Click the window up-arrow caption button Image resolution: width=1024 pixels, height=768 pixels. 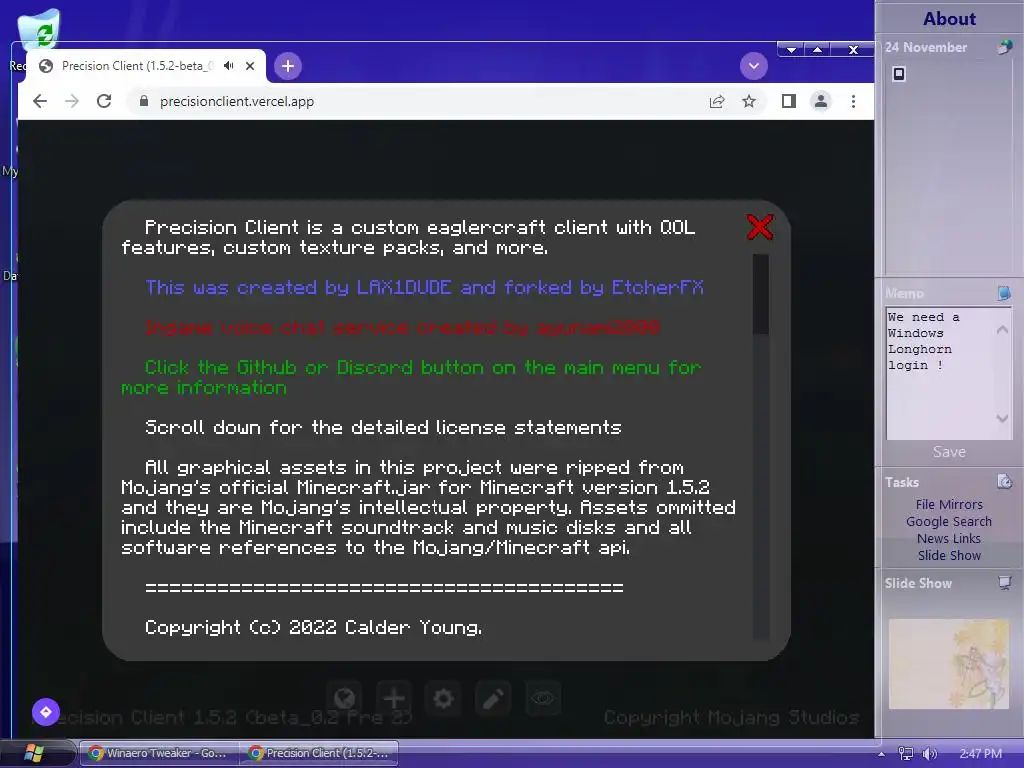[817, 50]
